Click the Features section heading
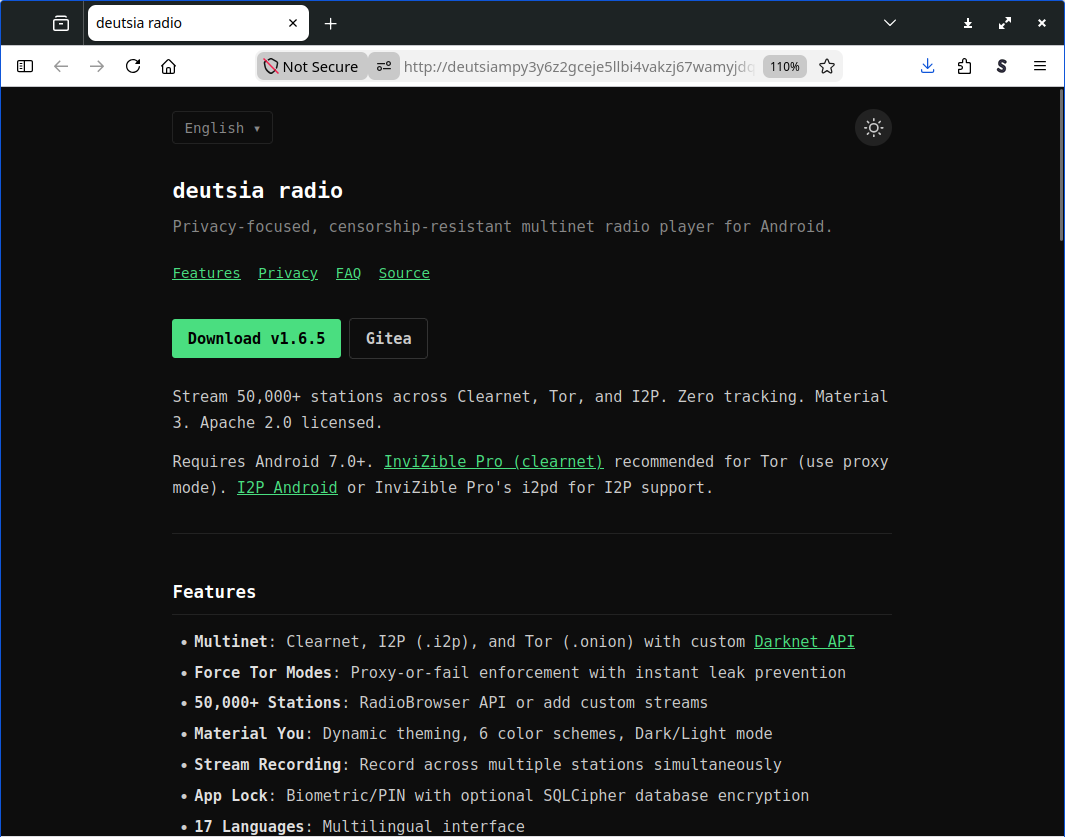Viewport: 1065px width, 837px height. pyautogui.click(x=214, y=592)
